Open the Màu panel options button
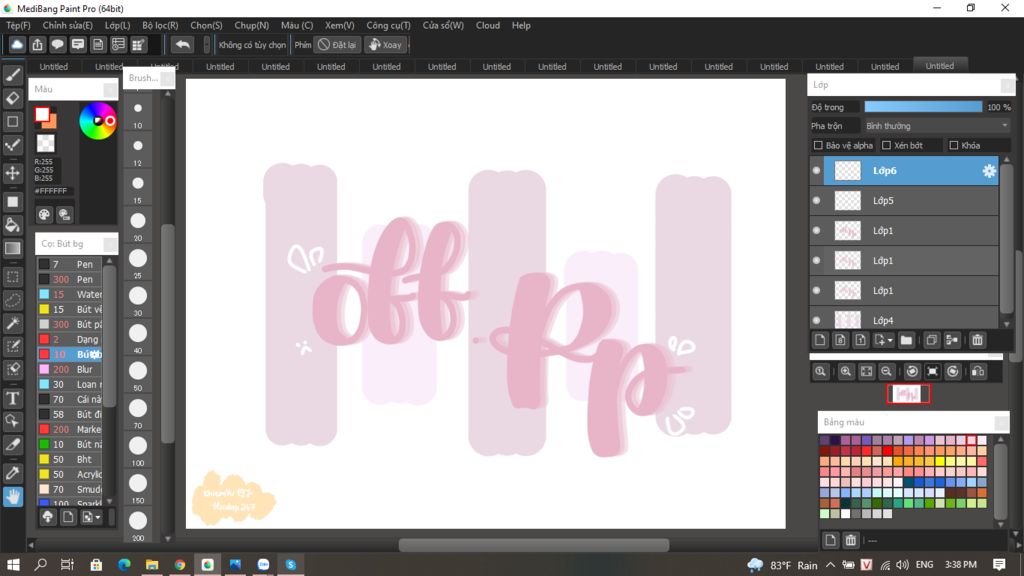 tap(110, 89)
